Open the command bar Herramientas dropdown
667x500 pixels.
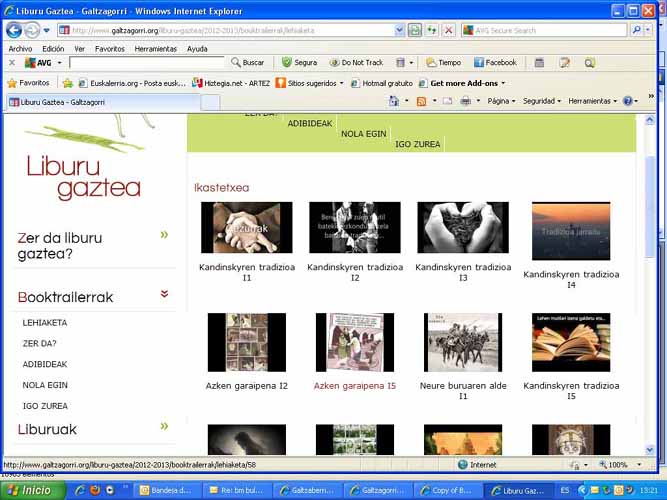(592, 101)
